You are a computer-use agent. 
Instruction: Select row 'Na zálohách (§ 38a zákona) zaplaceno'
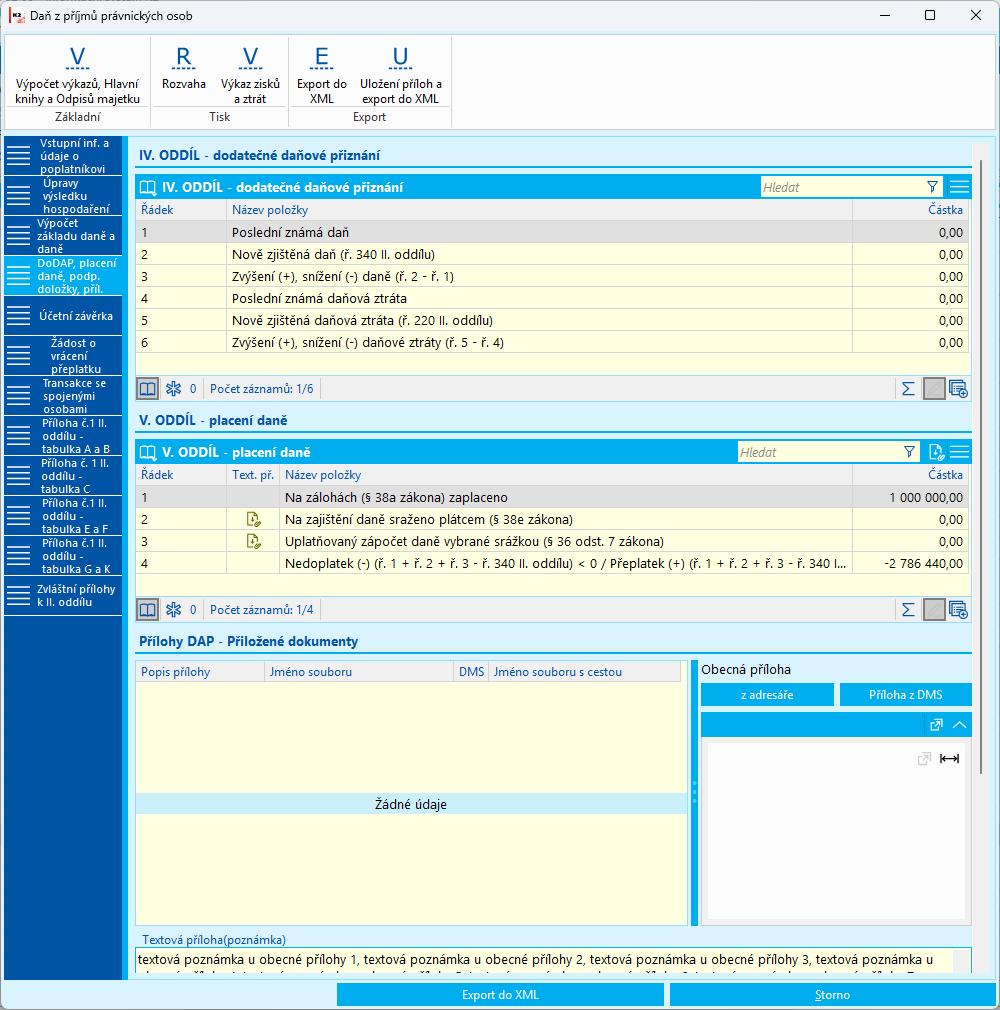[x=552, y=497]
